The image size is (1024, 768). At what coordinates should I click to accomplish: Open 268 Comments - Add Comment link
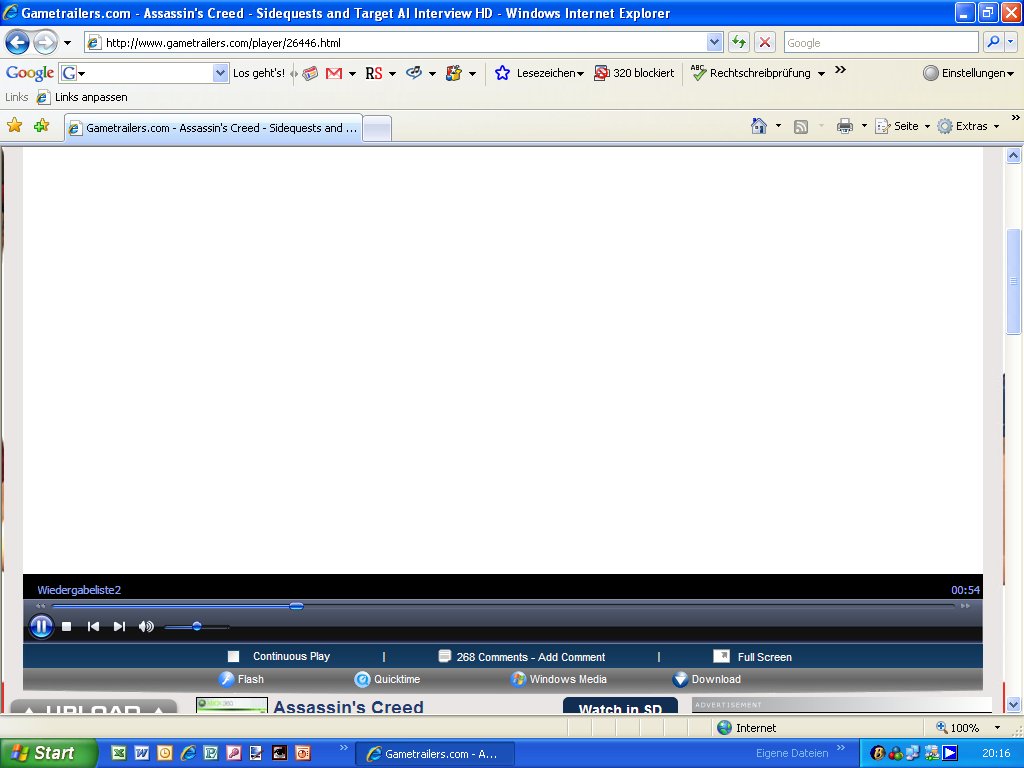[x=530, y=657]
